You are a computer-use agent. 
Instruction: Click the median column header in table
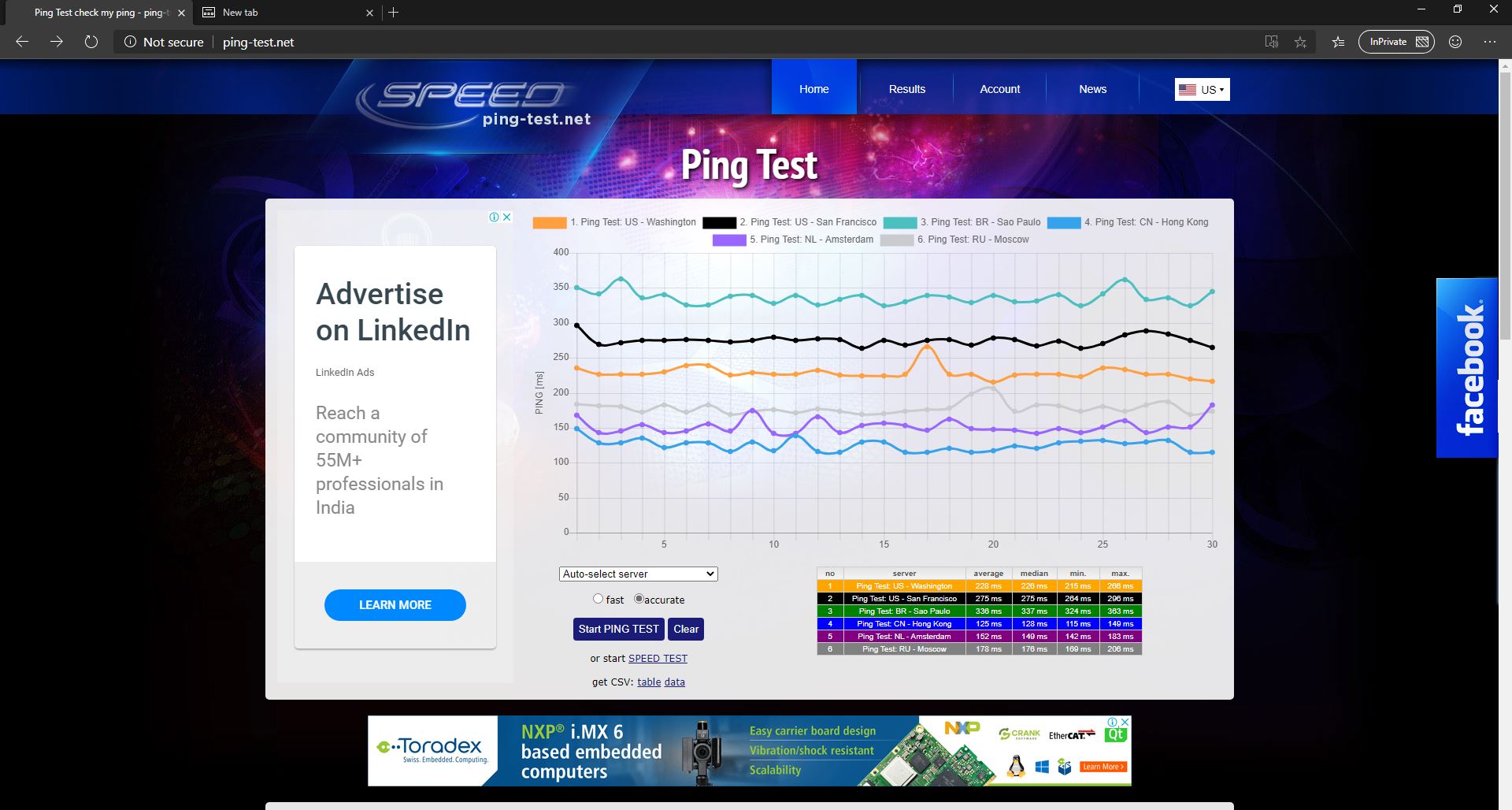tap(1034, 574)
